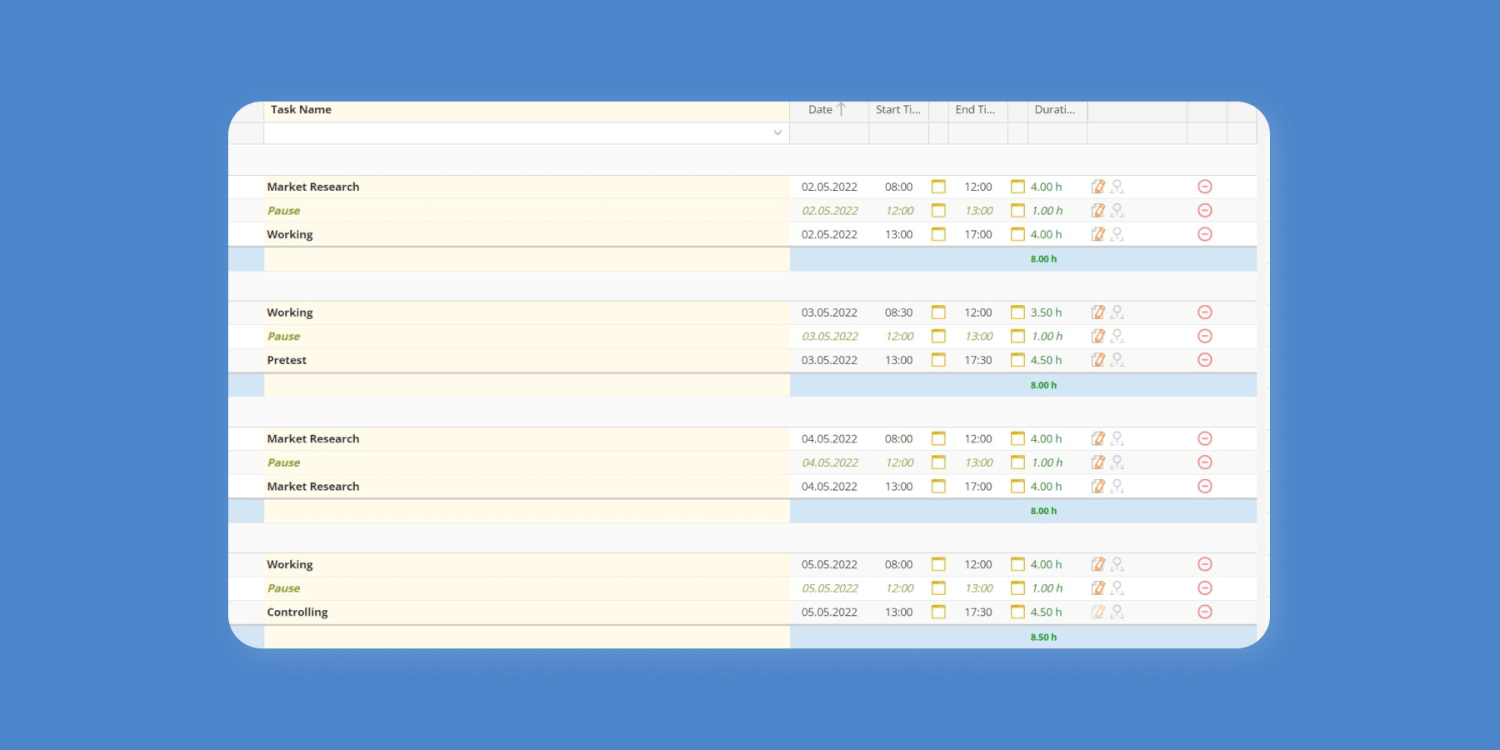
Task: Delete the Working task on 05.05.2022
Action: click(x=1204, y=564)
